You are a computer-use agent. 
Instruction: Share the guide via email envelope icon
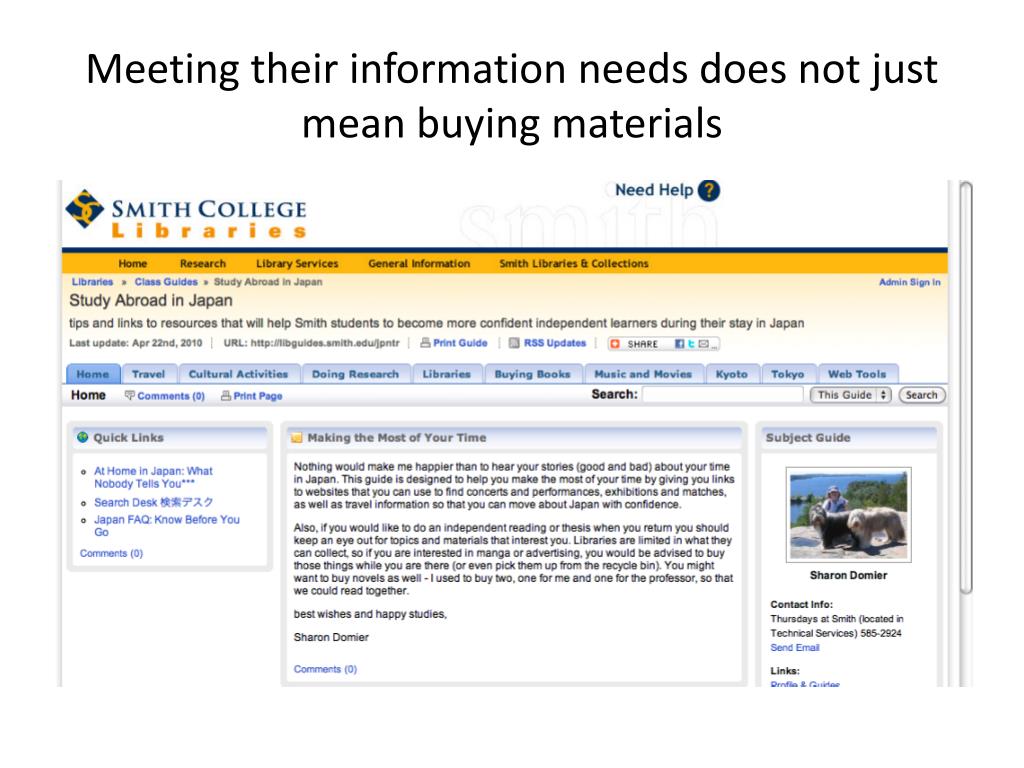[703, 344]
